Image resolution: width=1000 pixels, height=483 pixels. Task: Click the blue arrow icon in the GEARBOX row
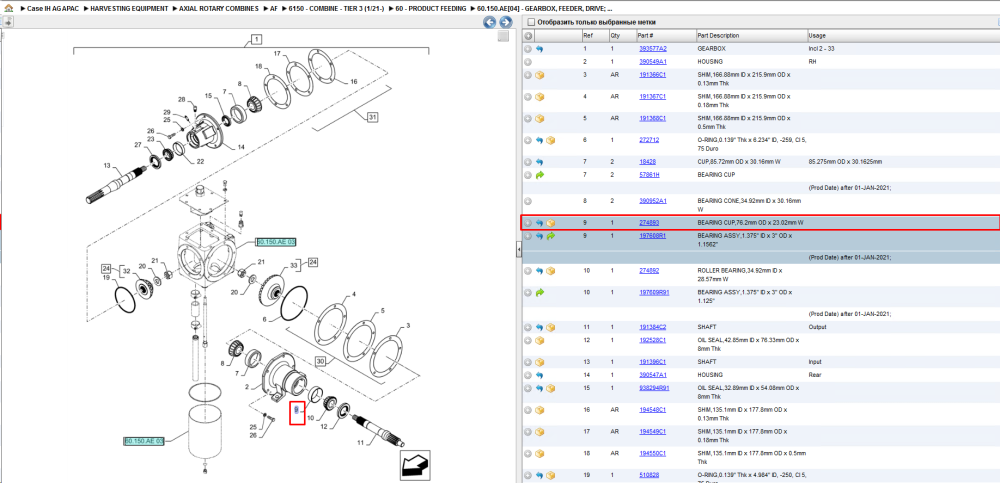coord(540,48)
